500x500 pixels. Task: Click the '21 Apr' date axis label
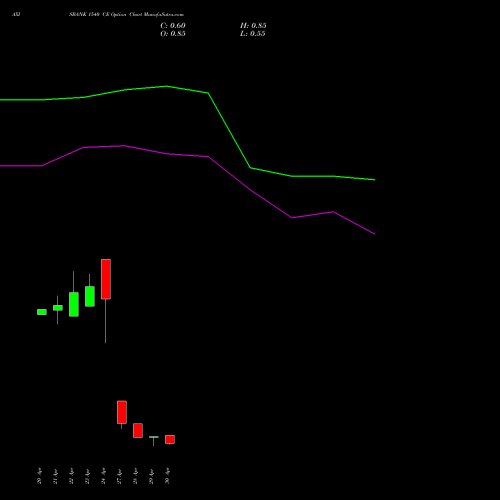(55, 476)
